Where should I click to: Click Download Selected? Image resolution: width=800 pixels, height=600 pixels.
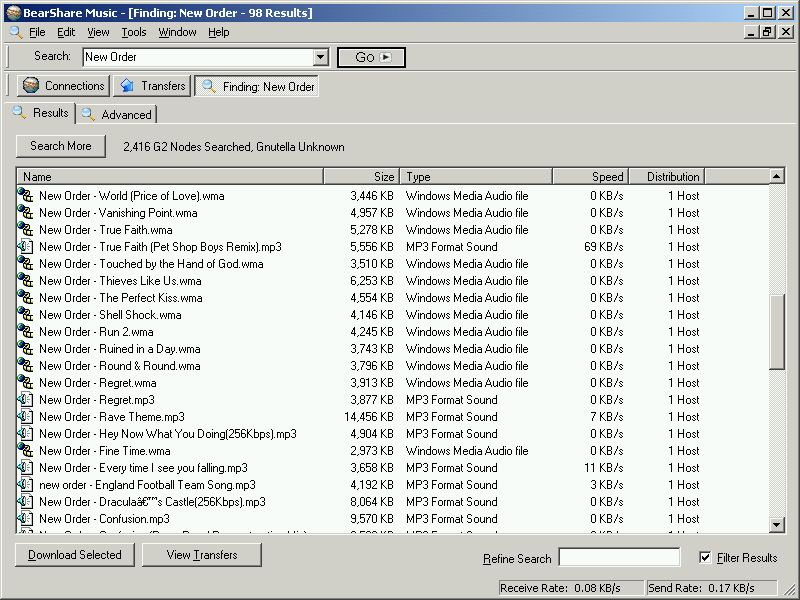pos(74,554)
